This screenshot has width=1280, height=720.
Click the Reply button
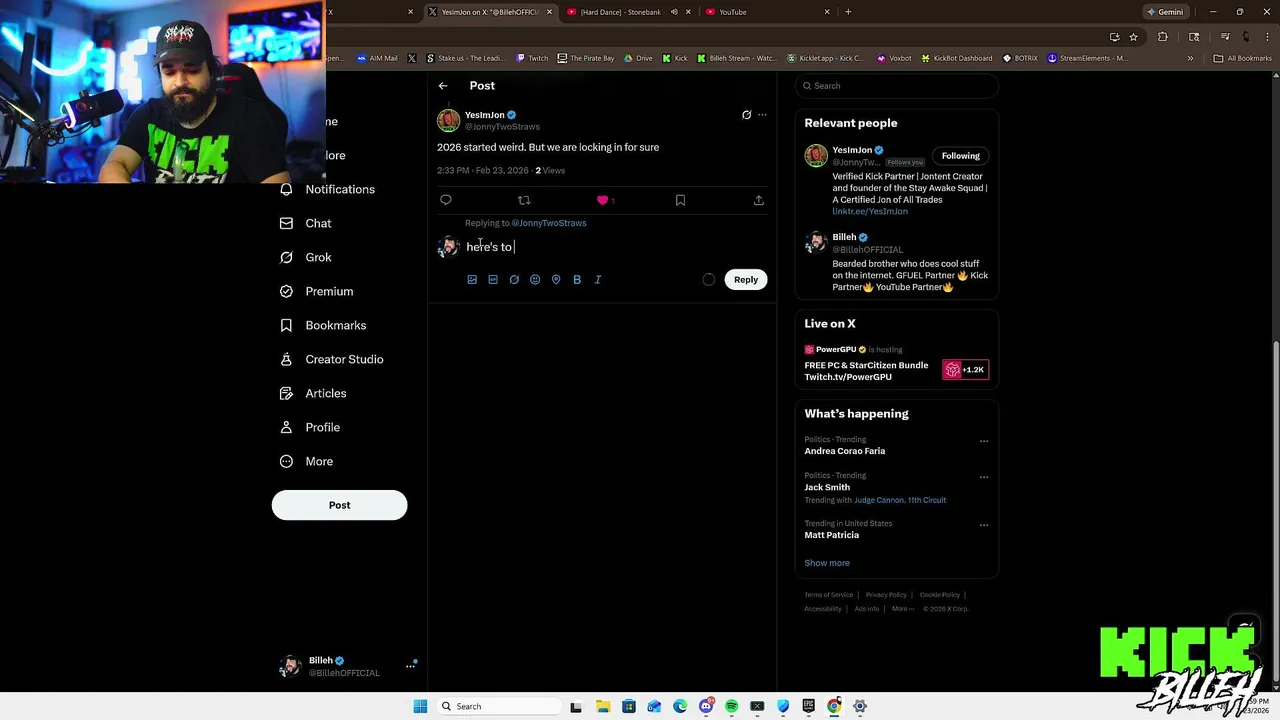[x=746, y=280]
